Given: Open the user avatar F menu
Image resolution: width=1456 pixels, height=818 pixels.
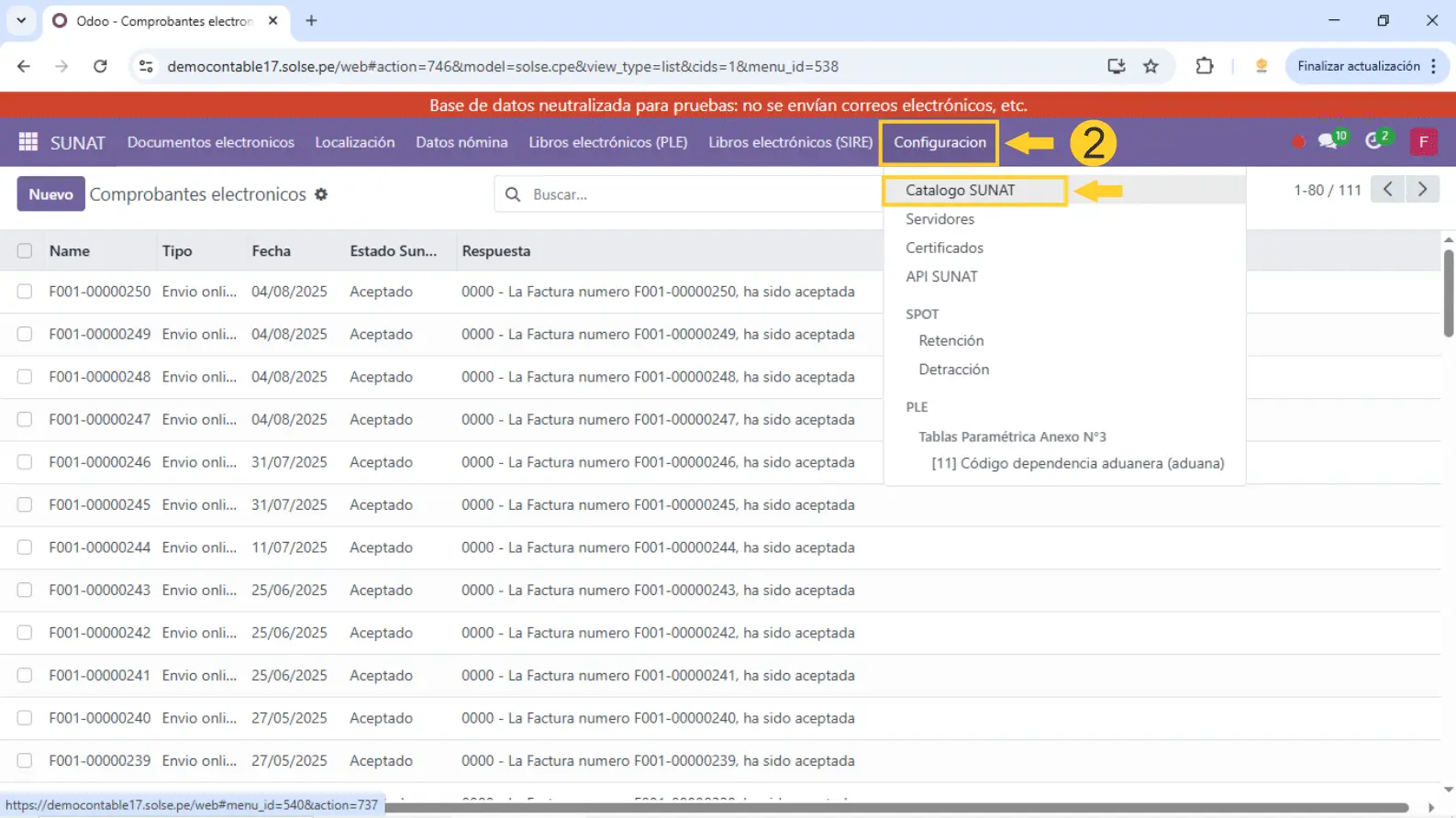Looking at the screenshot, I should [x=1423, y=142].
